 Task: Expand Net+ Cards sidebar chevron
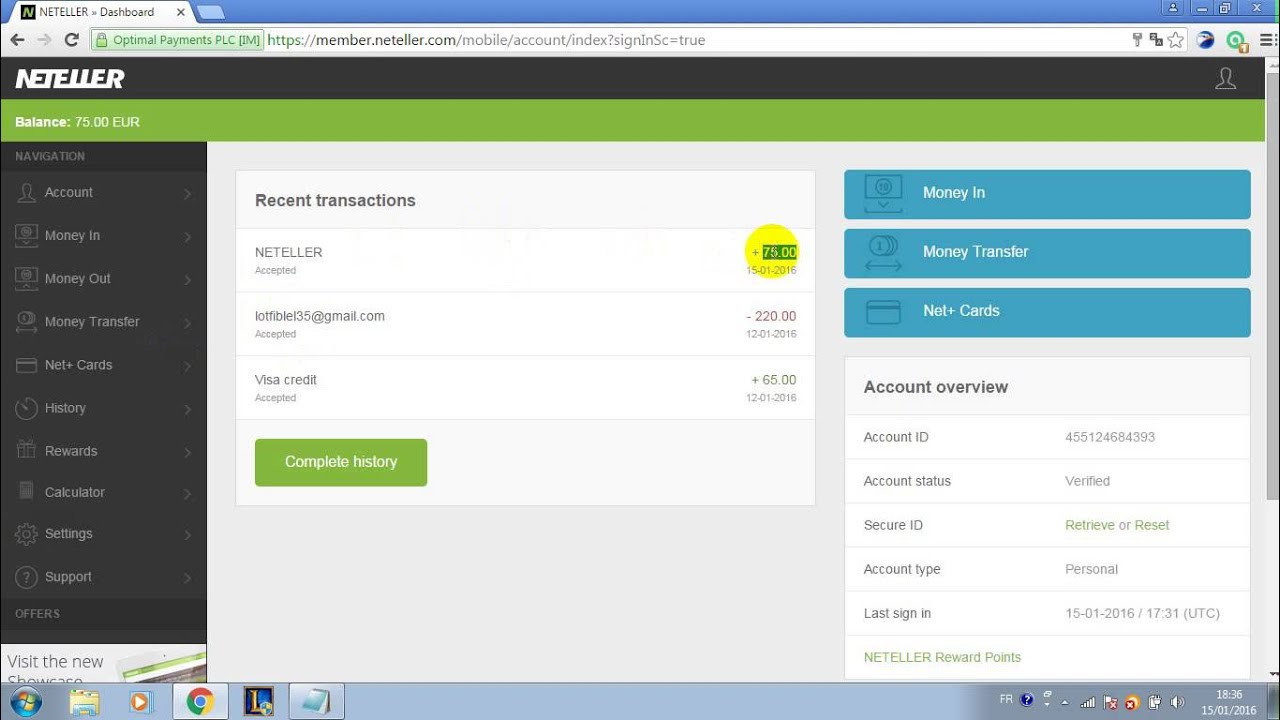[x=187, y=366]
